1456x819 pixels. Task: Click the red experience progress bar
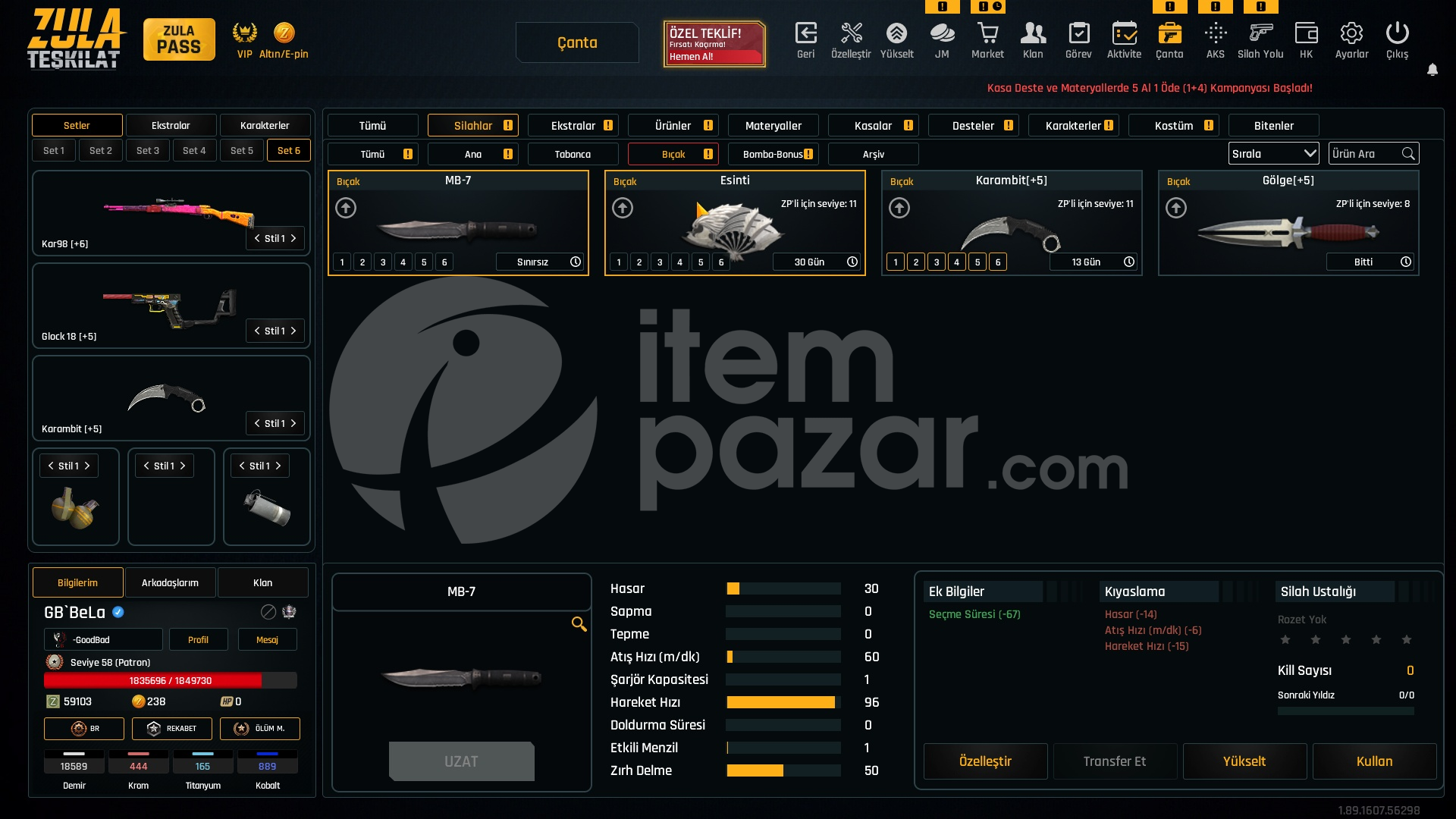(171, 680)
